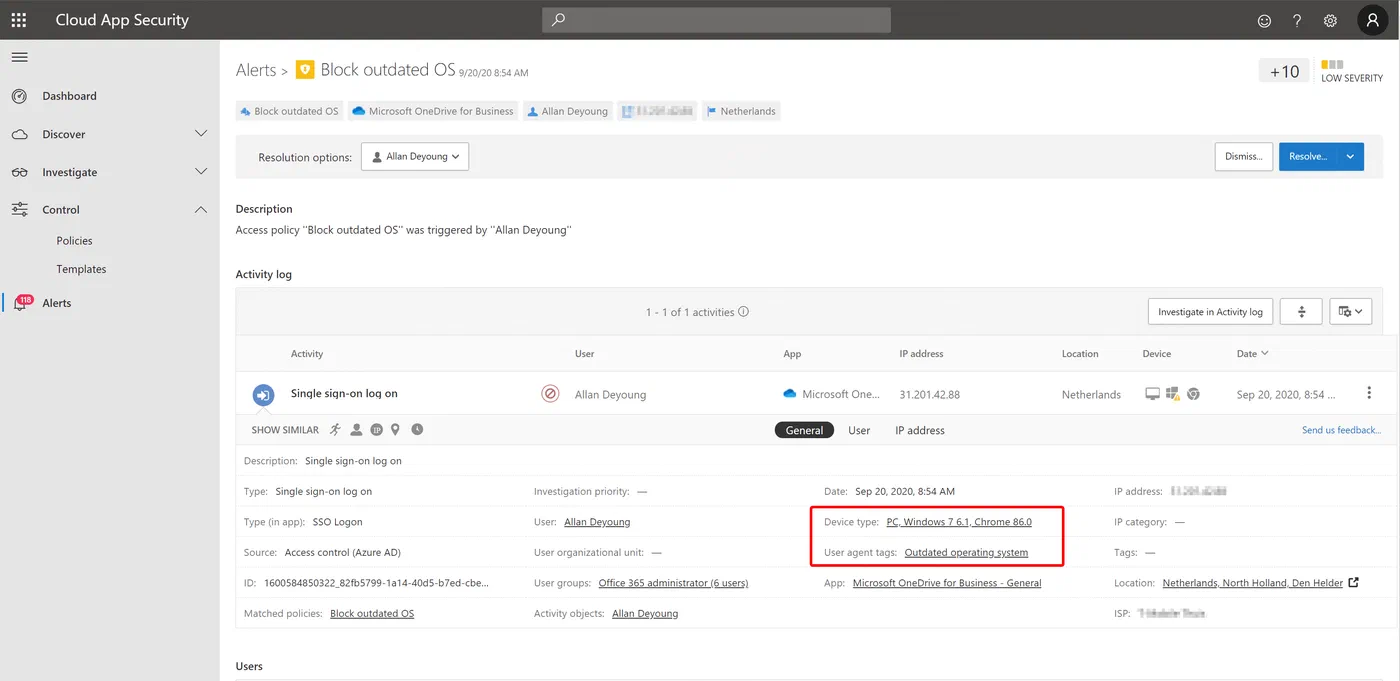Click the single sign-on activity icon
Screen dimensions: 1400x681
tap(263, 395)
